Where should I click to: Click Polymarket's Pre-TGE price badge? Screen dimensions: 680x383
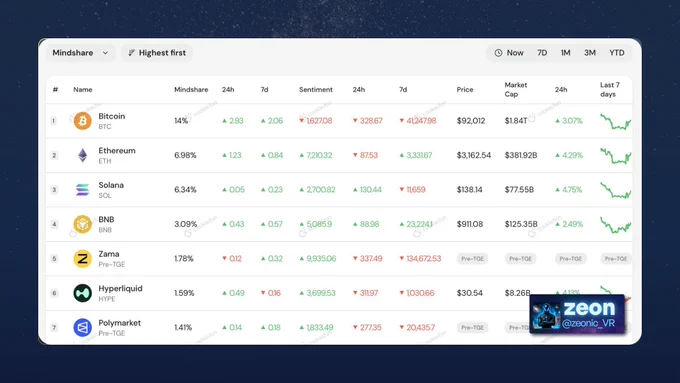(x=472, y=327)
